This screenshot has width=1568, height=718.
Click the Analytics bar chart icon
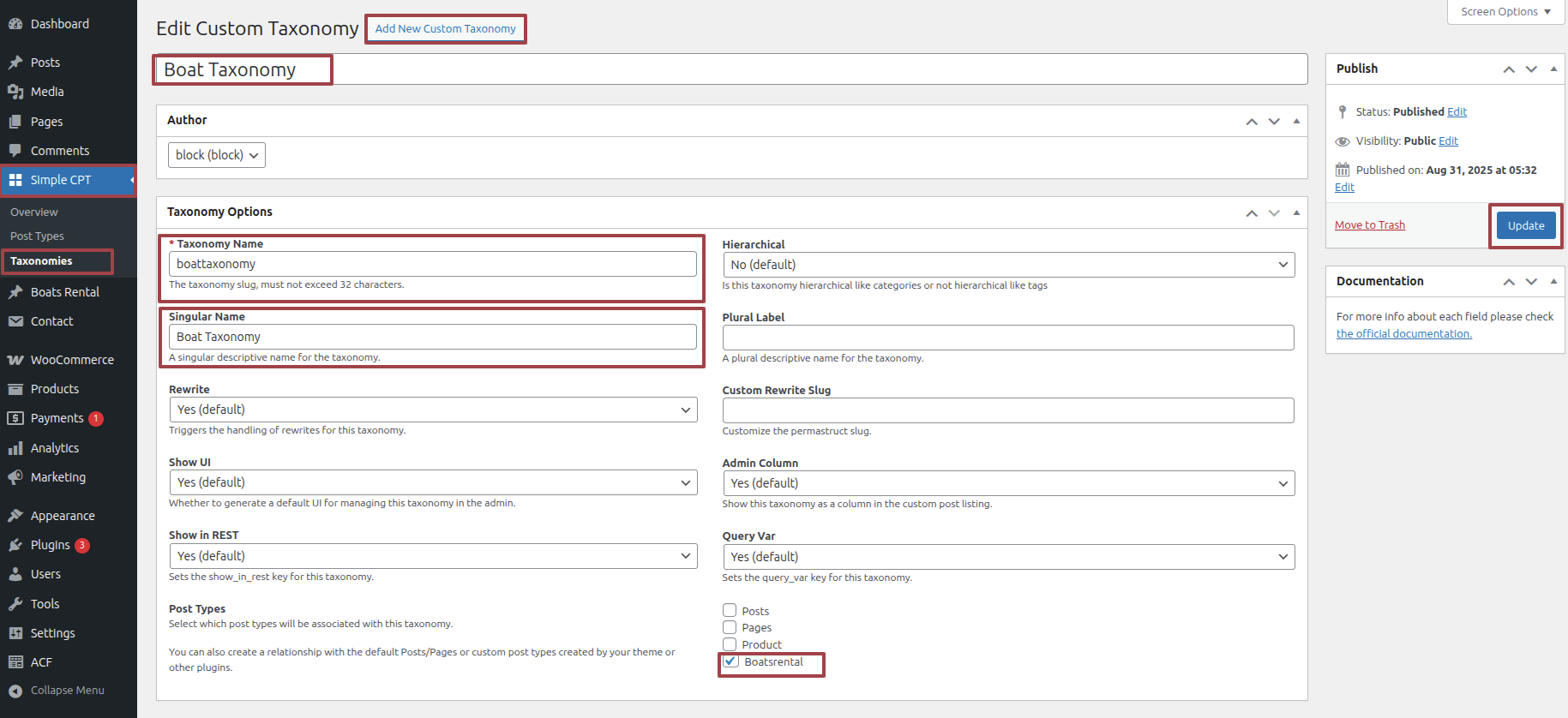(x=15, y=448)
